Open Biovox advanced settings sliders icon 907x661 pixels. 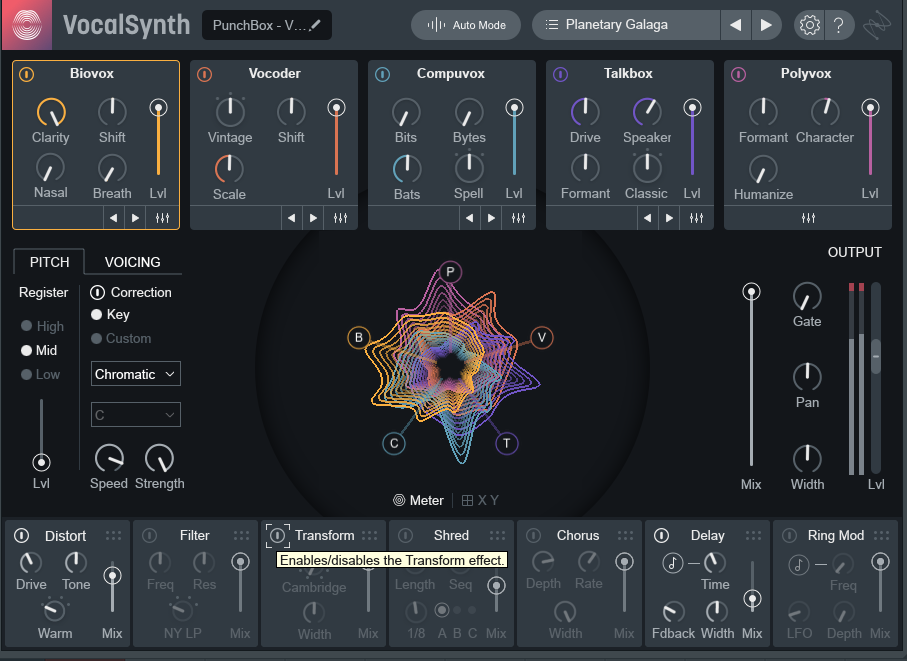point(162,218)
